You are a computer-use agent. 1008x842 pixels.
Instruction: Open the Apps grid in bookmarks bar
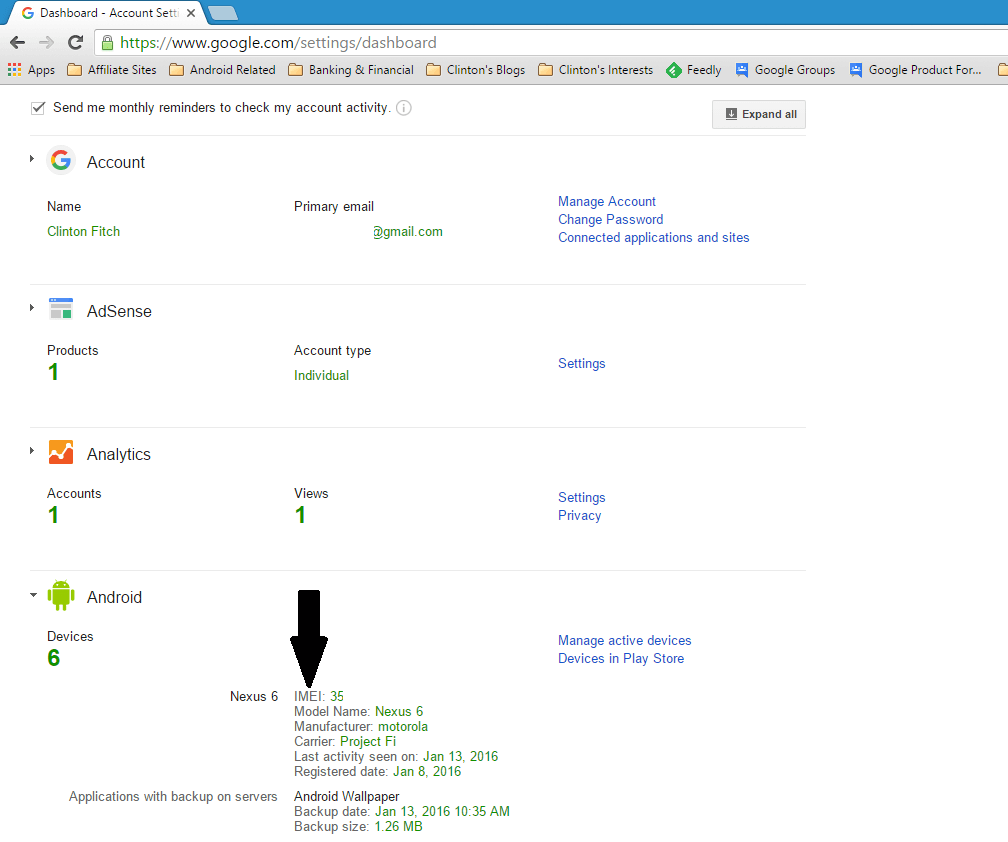tap(32, 69)
